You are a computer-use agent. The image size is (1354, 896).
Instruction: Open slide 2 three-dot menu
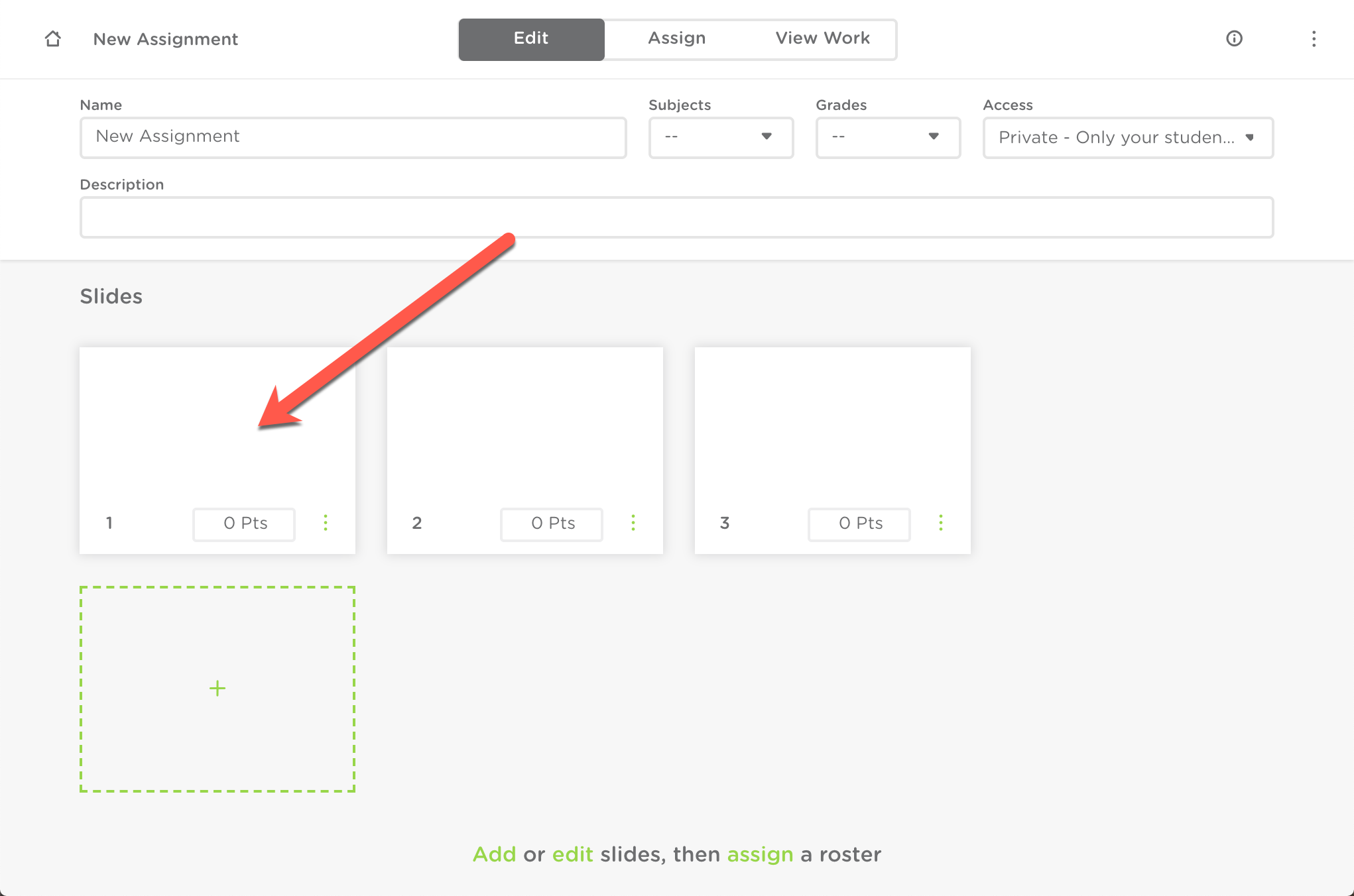coord(633,523)
